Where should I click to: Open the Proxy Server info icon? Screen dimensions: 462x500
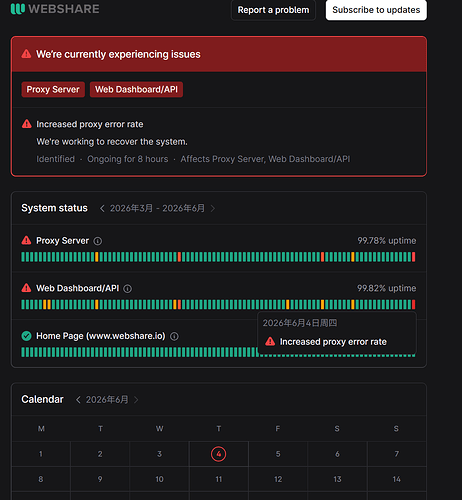tap(98, 241)
